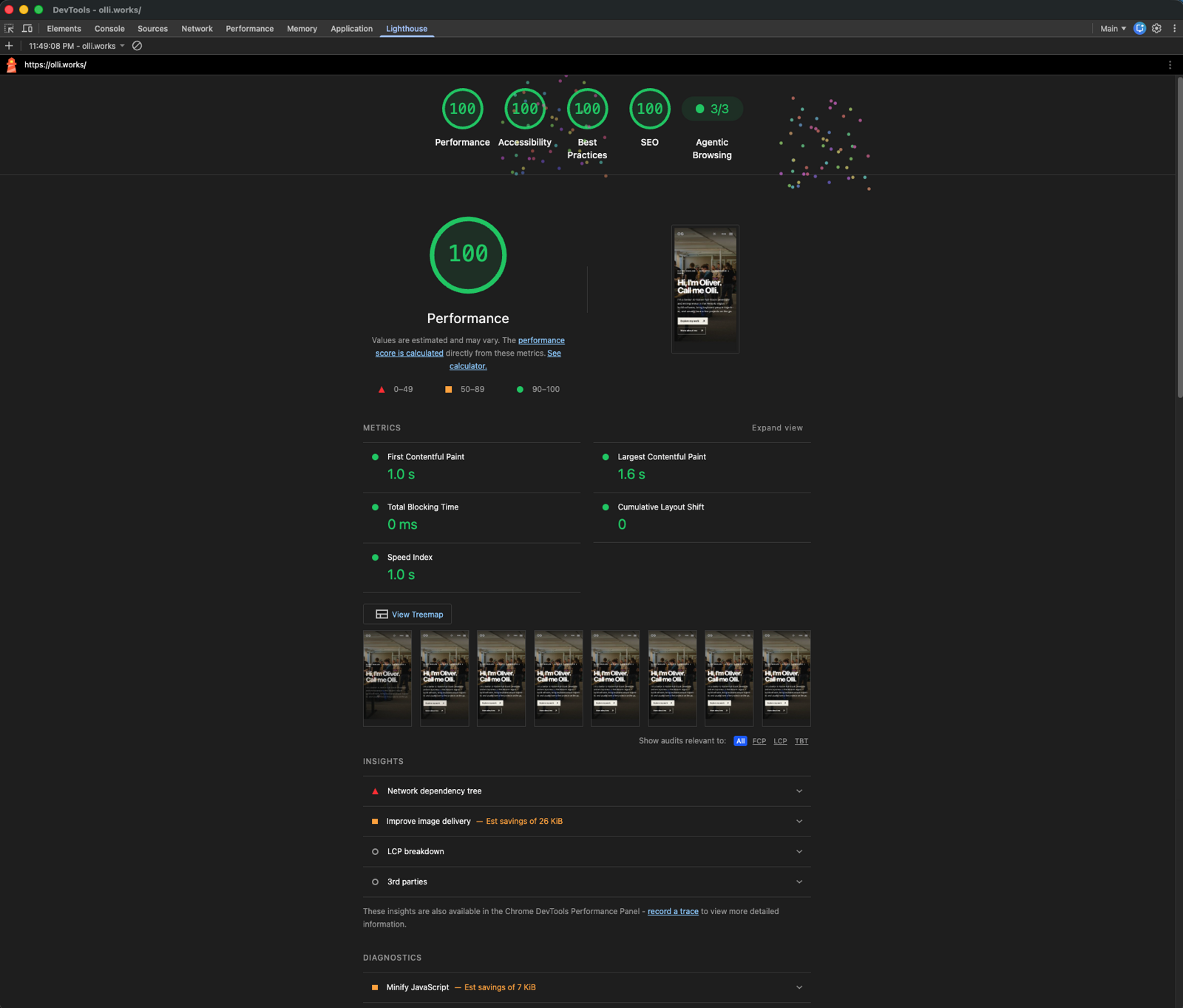Viewport: 1183px width, 1008px height.
Task: Click Speed Index metric
Action: (472, 568)
